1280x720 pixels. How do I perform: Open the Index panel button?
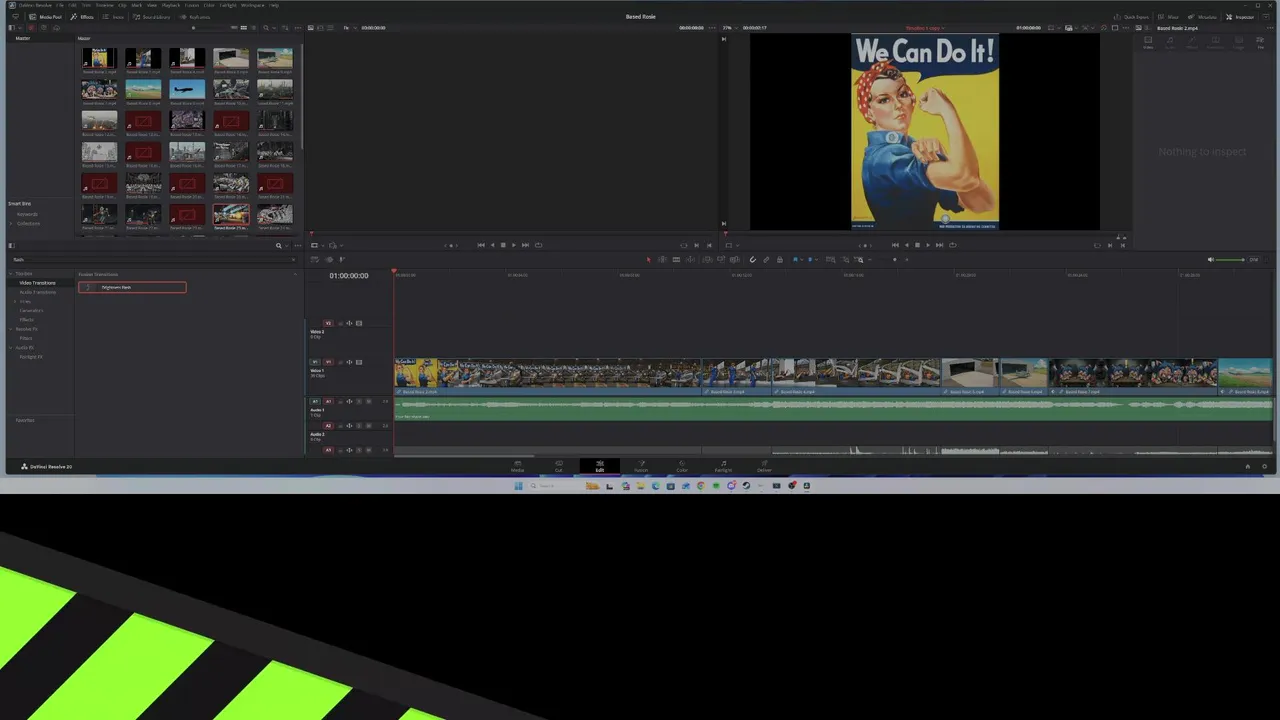coord(113,17)
